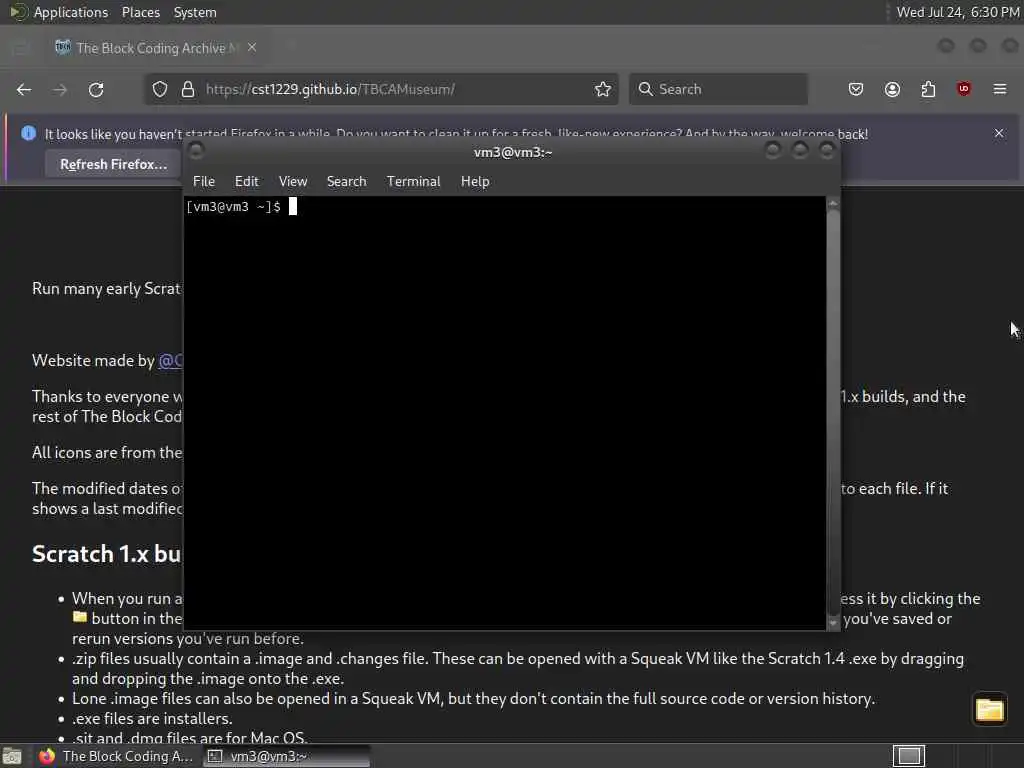
Task: Click the terminal's vertical scrollbar
Action: pos(833,413)
